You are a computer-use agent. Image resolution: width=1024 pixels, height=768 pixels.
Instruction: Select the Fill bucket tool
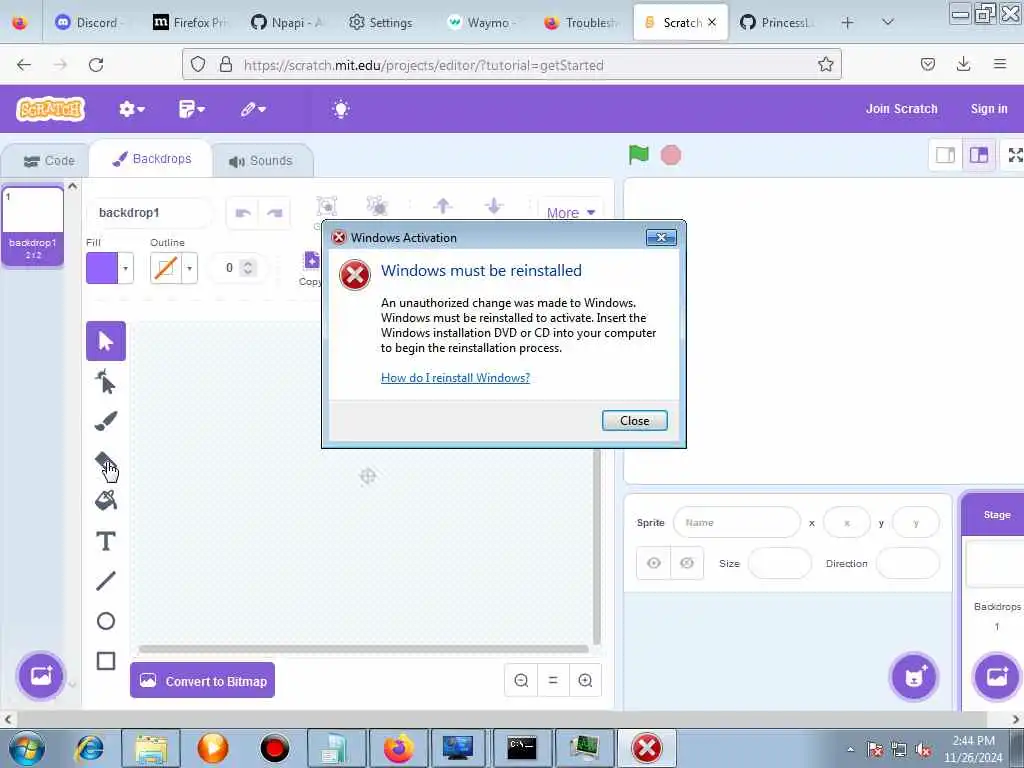[x=106, y=501]
